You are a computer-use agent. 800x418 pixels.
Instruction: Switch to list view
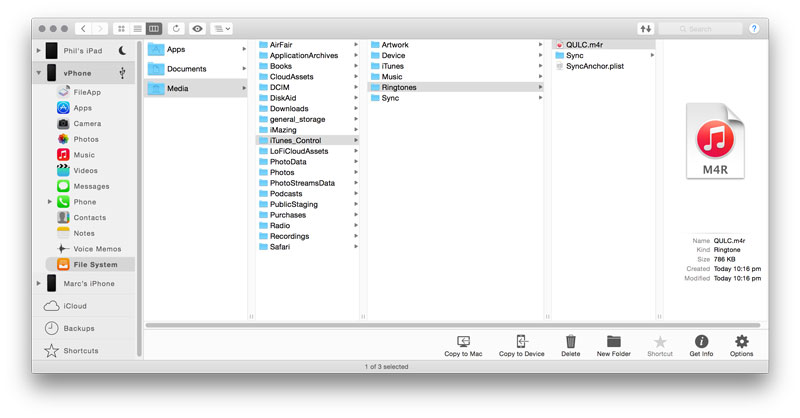coord(138,29)
